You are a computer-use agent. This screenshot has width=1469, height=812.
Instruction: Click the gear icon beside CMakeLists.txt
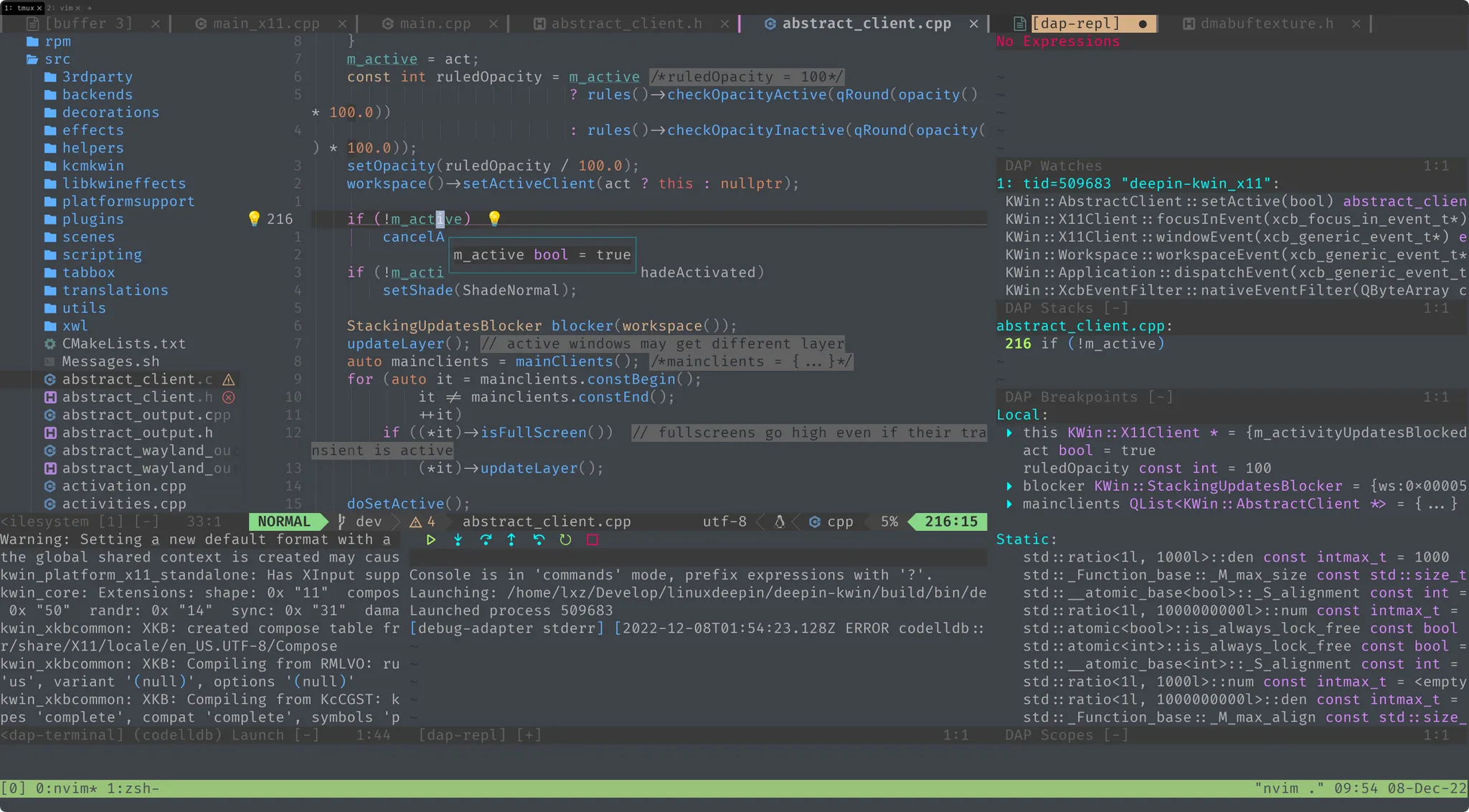click(50, 344)
